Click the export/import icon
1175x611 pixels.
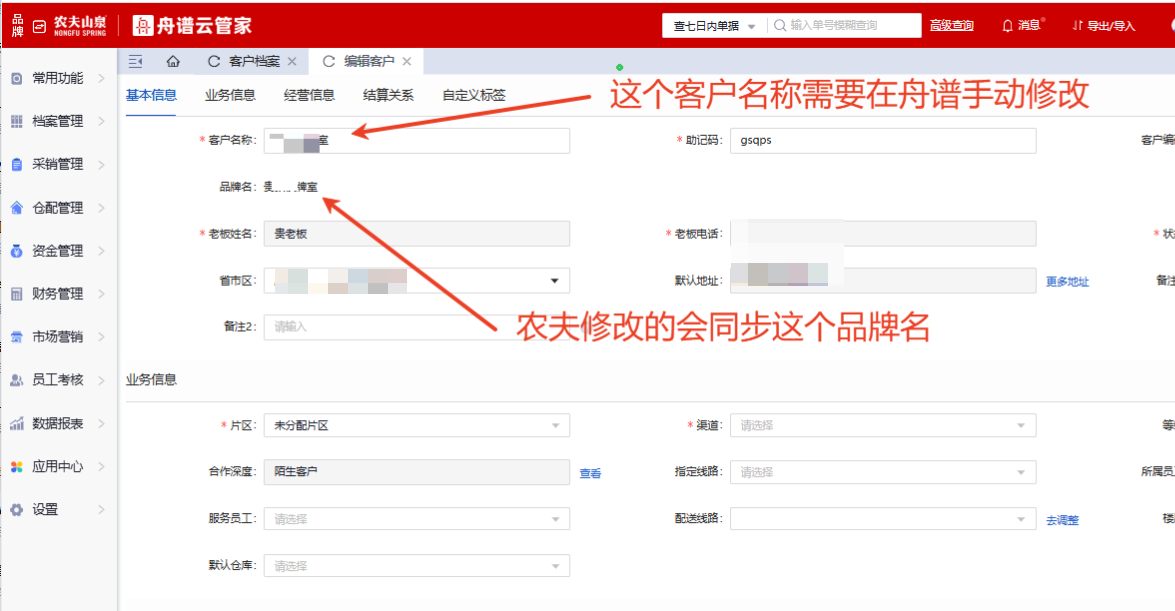(1077, 26)
